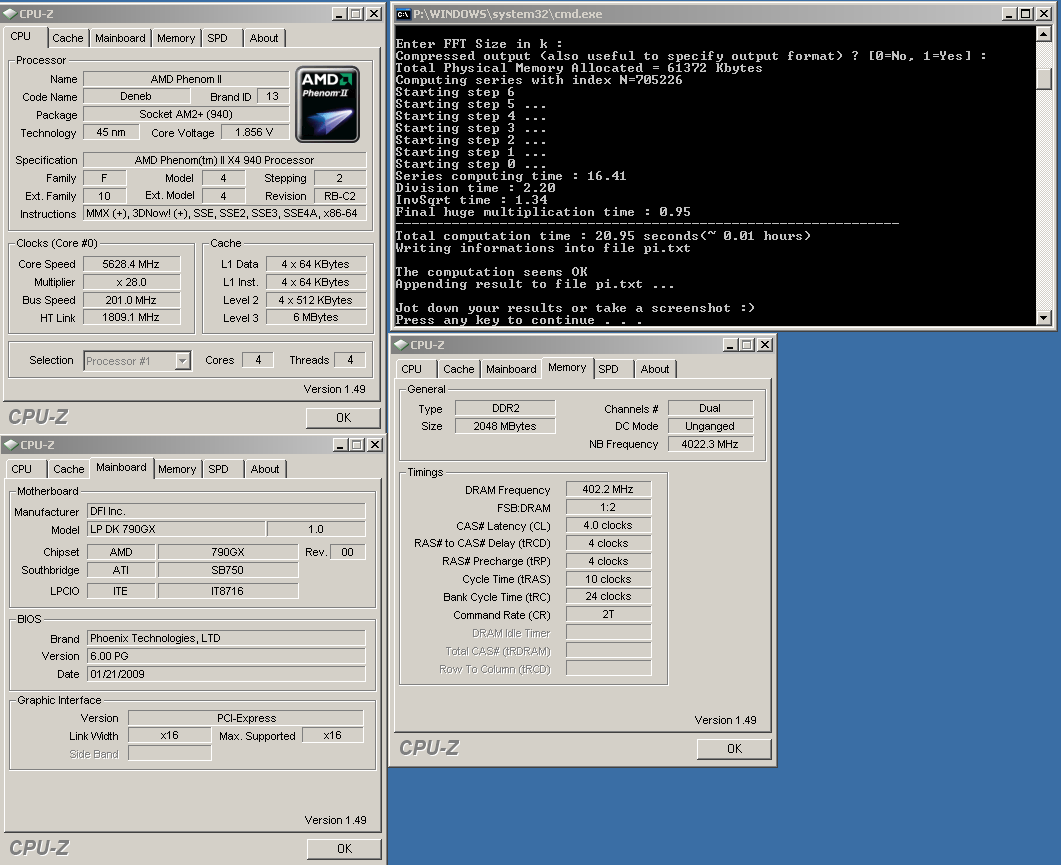Click the NB Frequency value 4022.3 MHz
This screenshot has width=1061, height=865.
click(710, 444)
